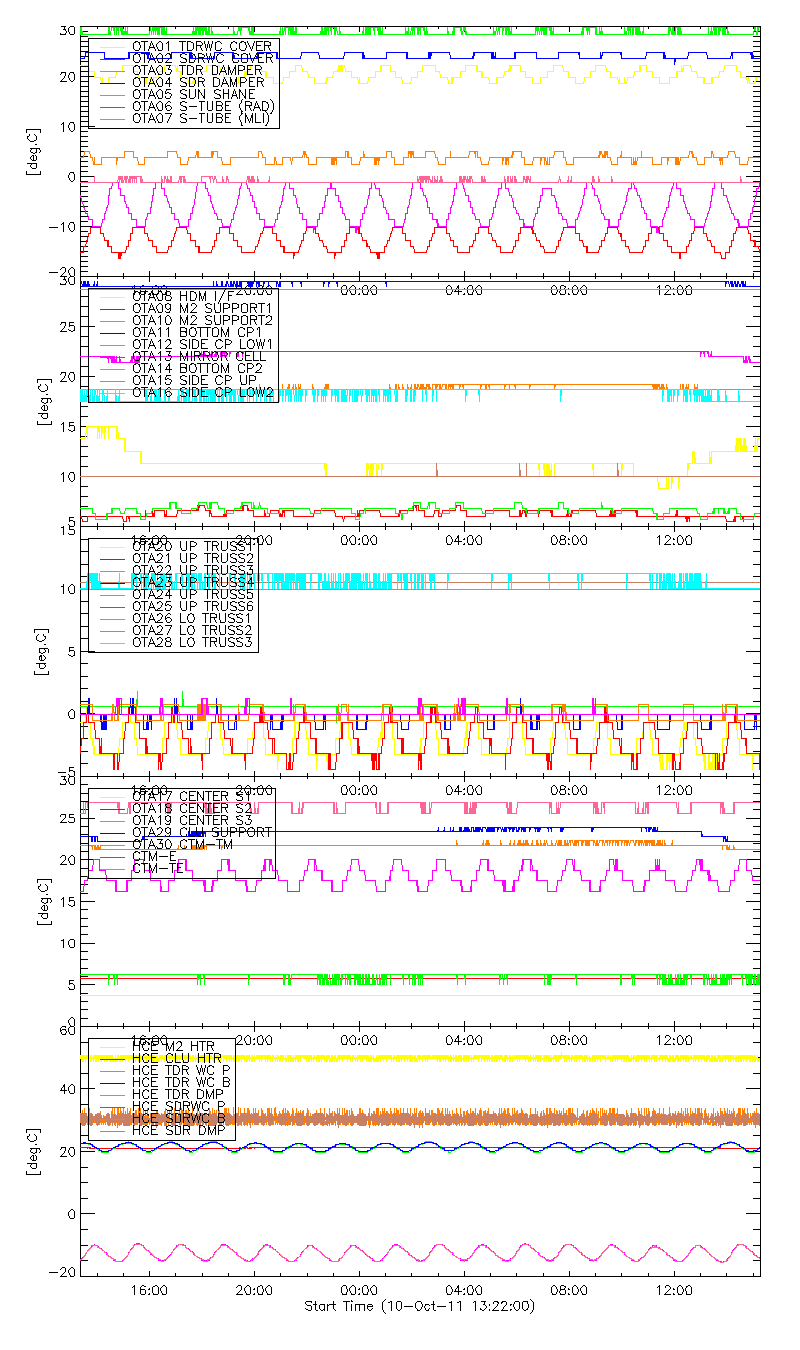Click the 00:00 tick on bottom time axis

359,1291
